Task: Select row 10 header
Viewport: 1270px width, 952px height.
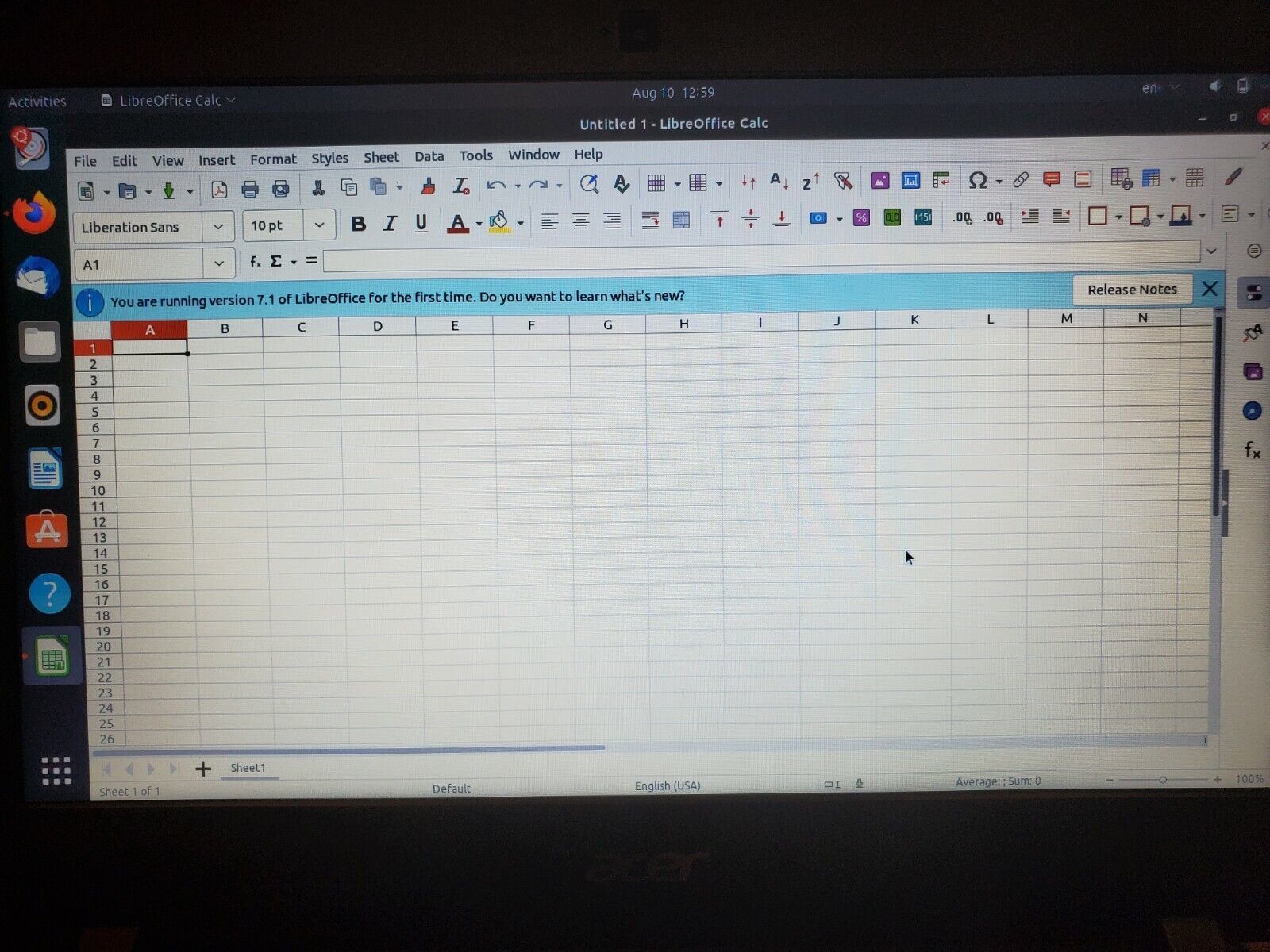Action: pyautogui.click(x=98, y=490)
